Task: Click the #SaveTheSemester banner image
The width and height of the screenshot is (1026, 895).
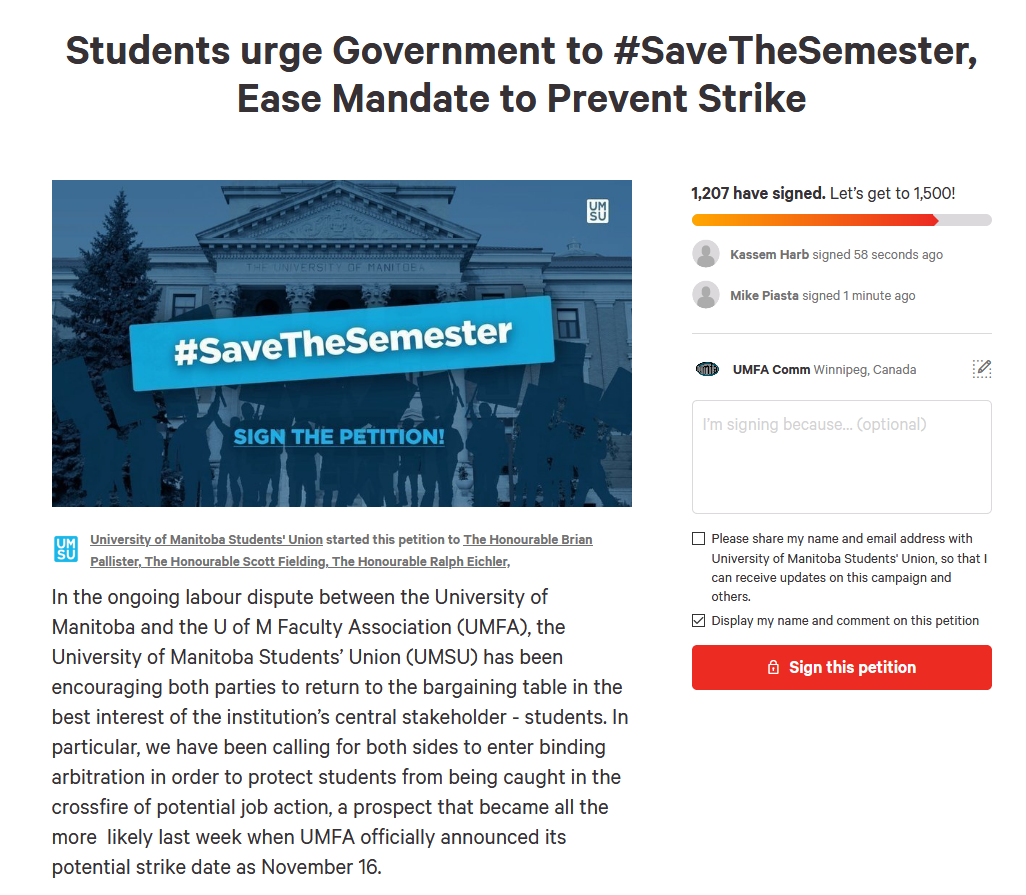Action: click(x=342, y=343)
